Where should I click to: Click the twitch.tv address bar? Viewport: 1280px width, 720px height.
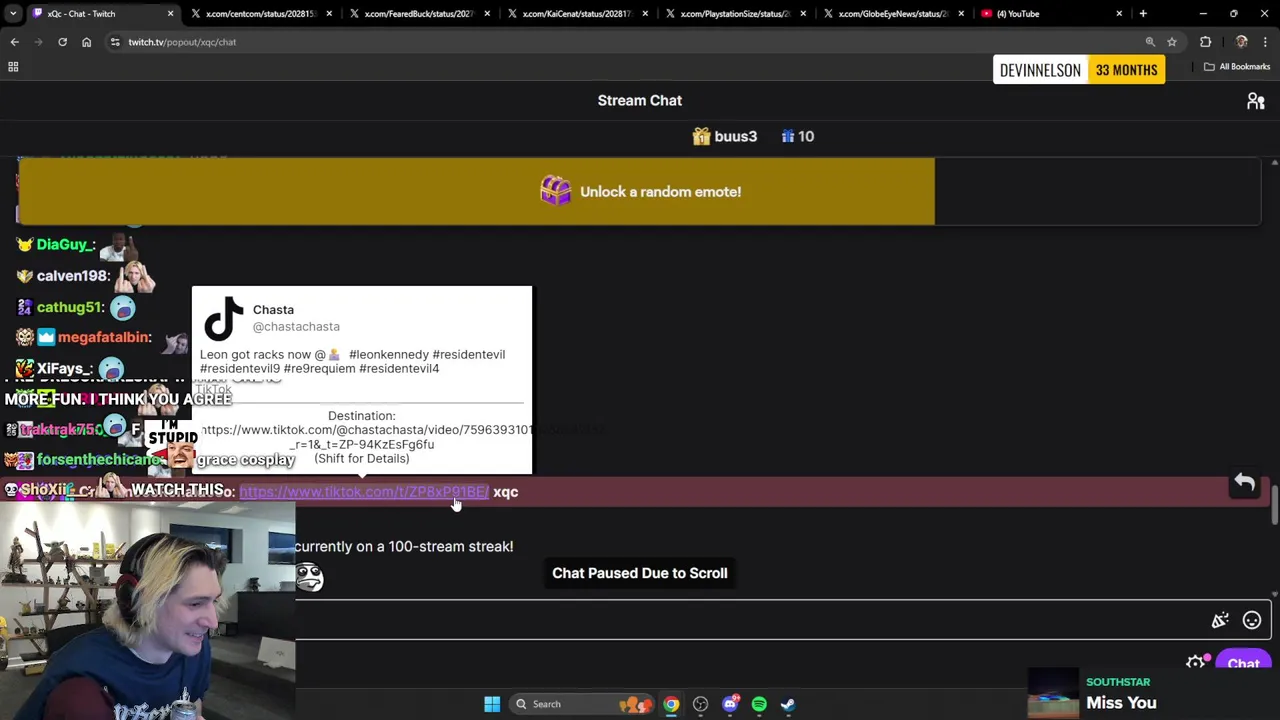(630, 42)
